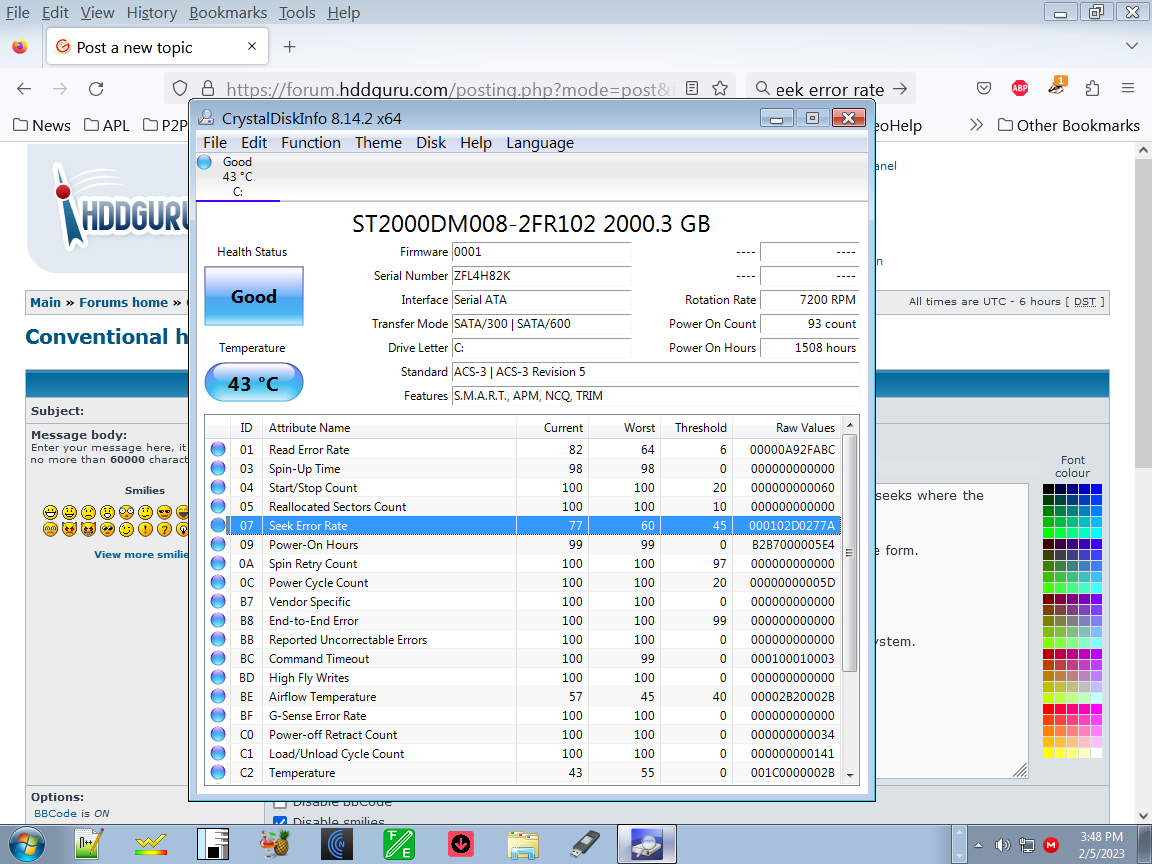Viewport: 1152px width, 864px height.
Task: Click the Spin-Up Time status orb
Action: [x=218, y=468]
